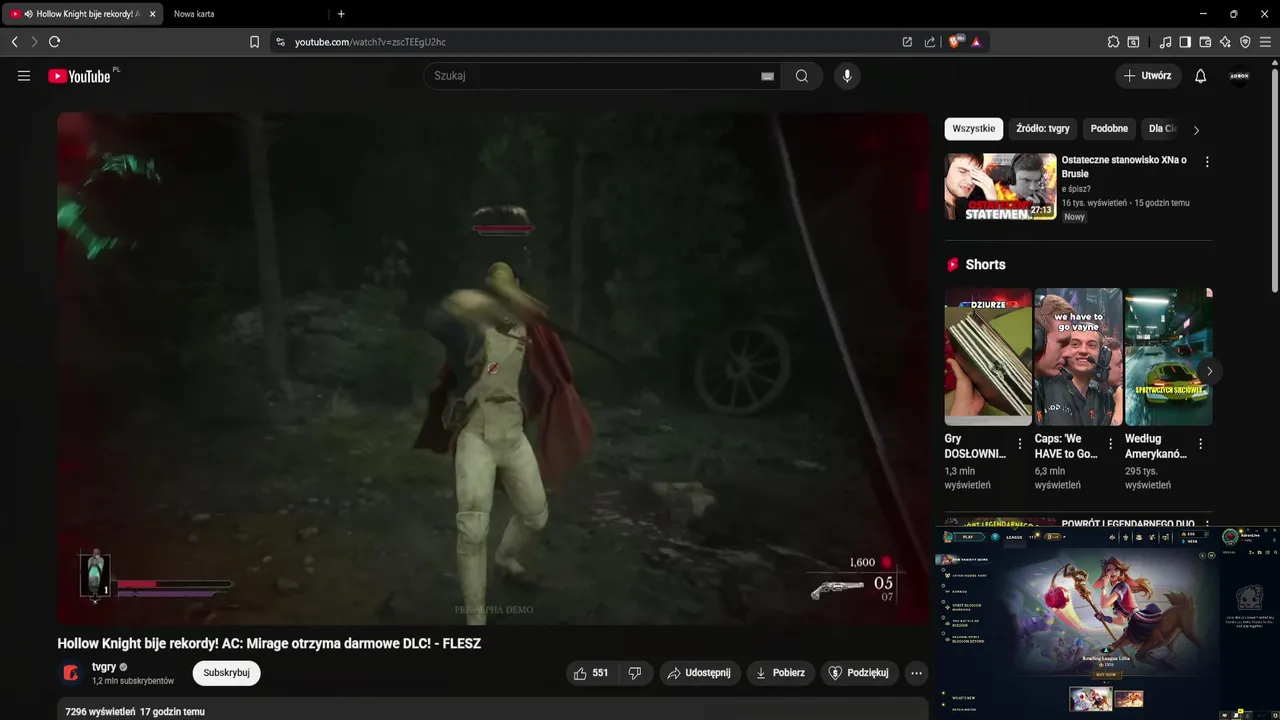Open three-dot menu for Gry DOSŁOWNIE short
1280x720 pixels.
1020,444
